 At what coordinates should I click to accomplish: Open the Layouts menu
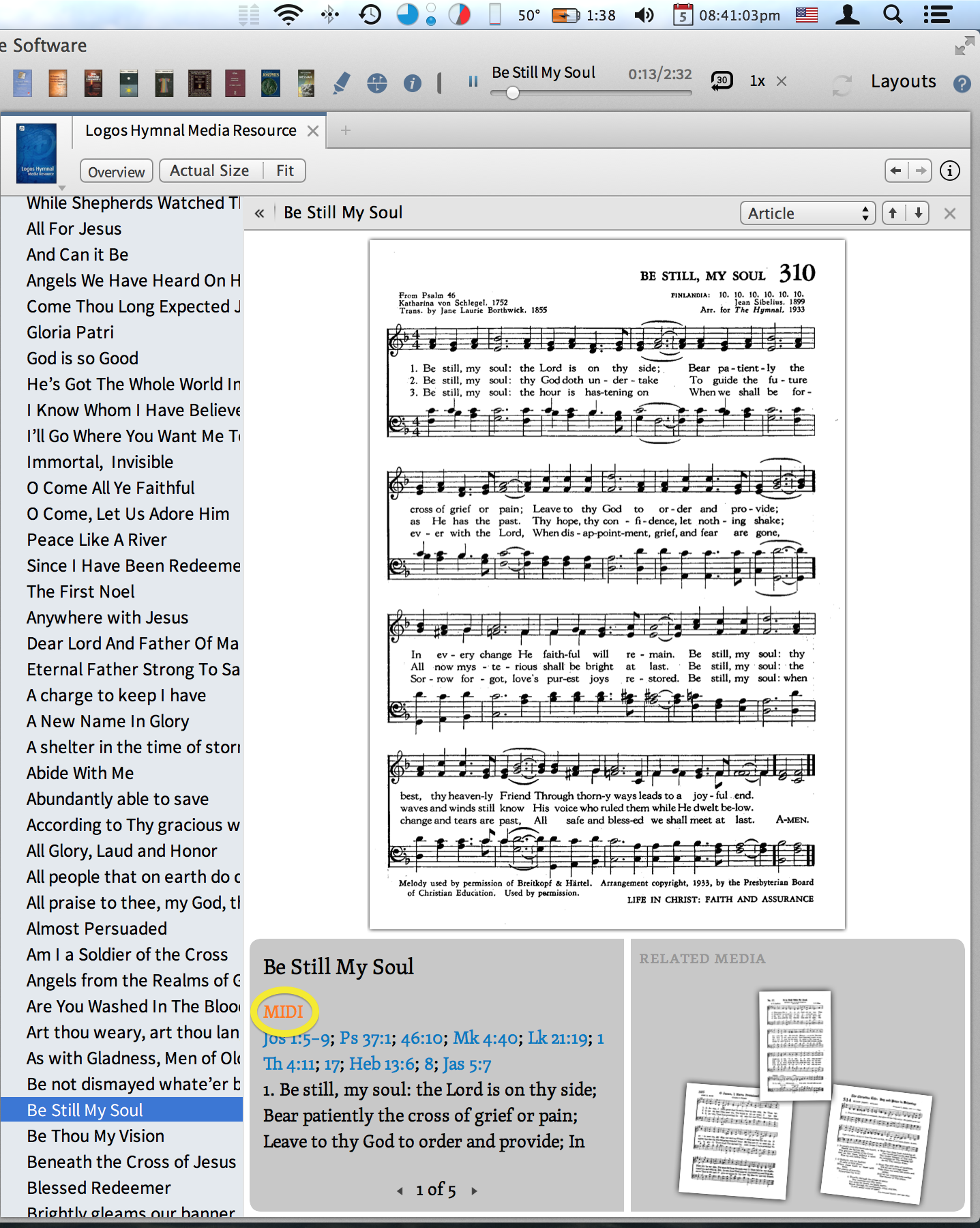[x=903, y=81]
